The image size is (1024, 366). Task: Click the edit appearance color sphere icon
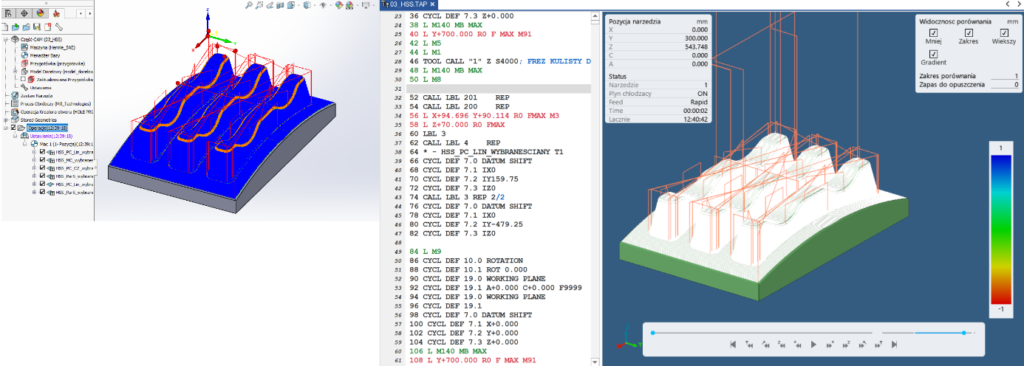pos(339,5)
